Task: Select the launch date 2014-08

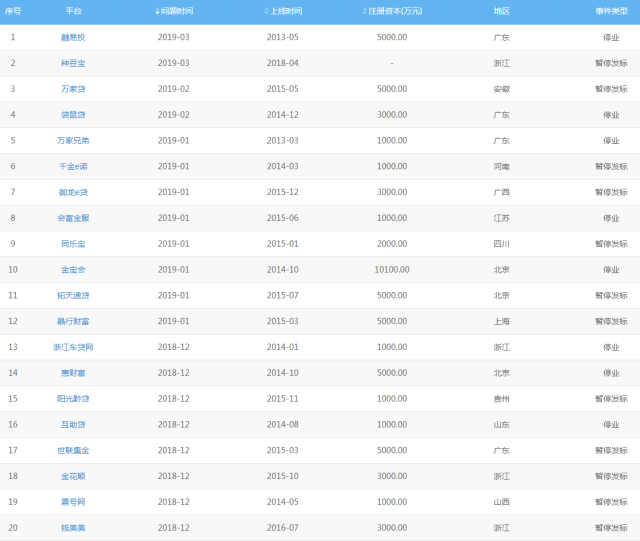Action: [x=282, y=424]
